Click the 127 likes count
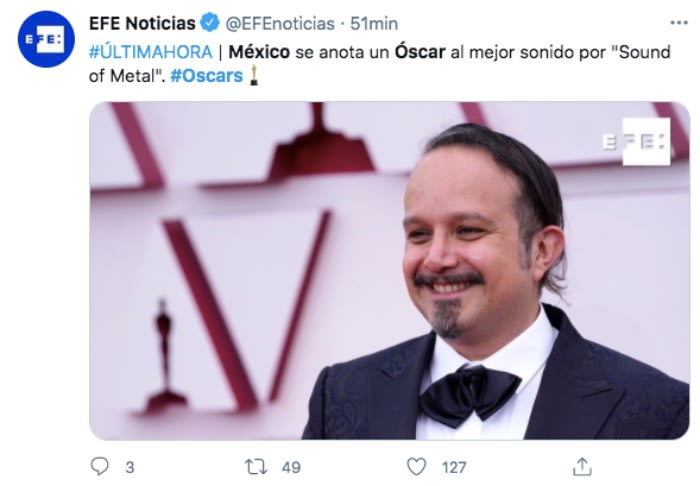Screen dimensions: 700x486 coord(454,467)
